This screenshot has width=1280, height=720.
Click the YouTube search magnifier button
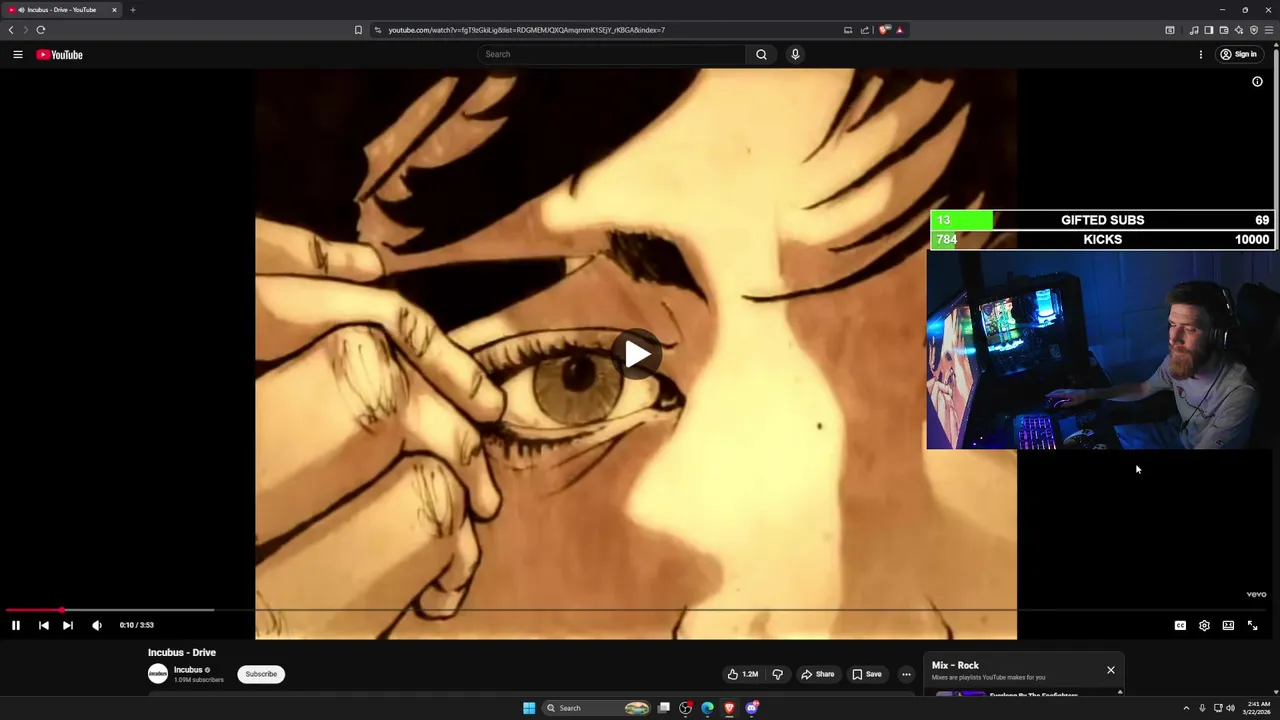point(761,54)
